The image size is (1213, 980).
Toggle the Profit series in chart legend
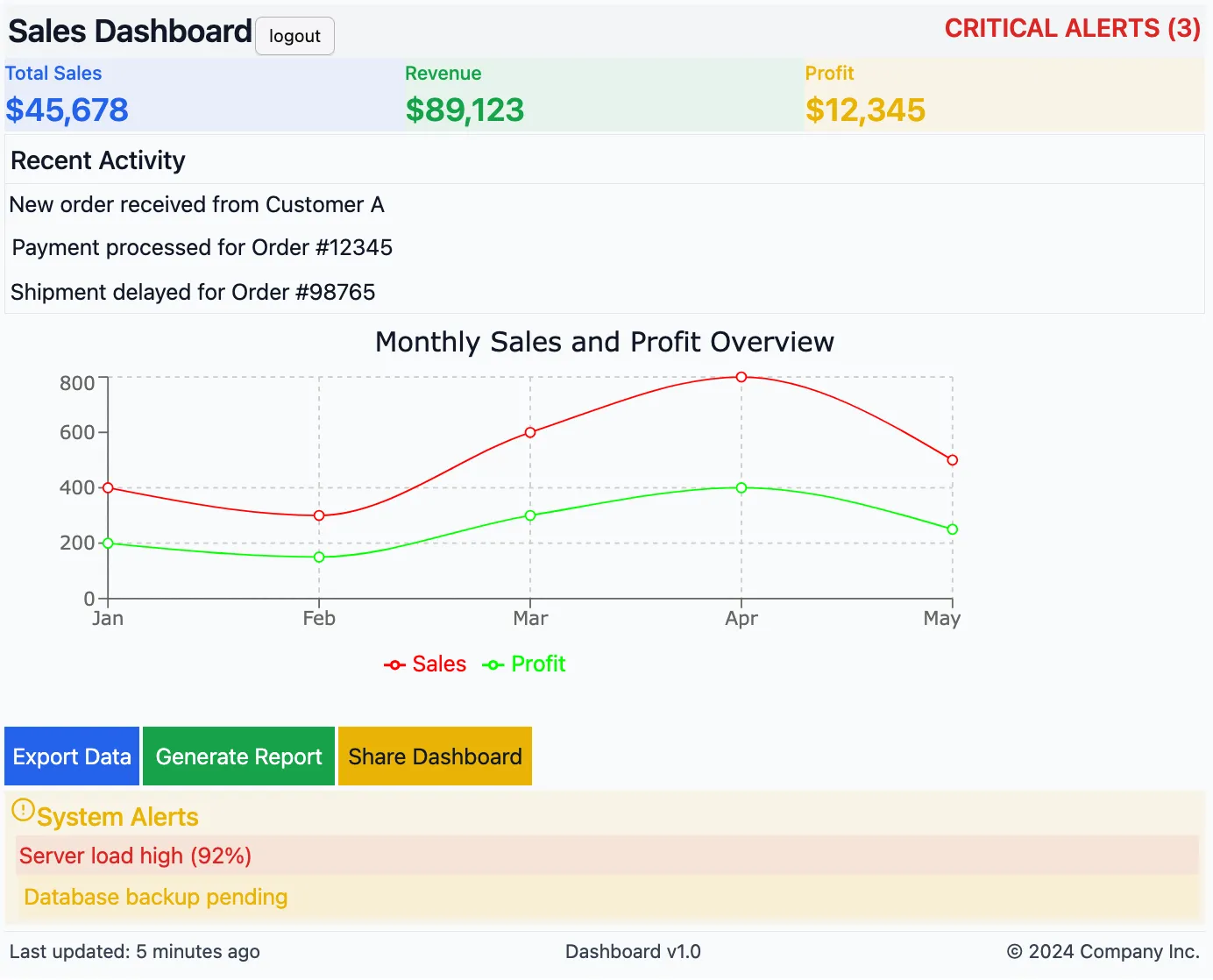pos(524,664)
